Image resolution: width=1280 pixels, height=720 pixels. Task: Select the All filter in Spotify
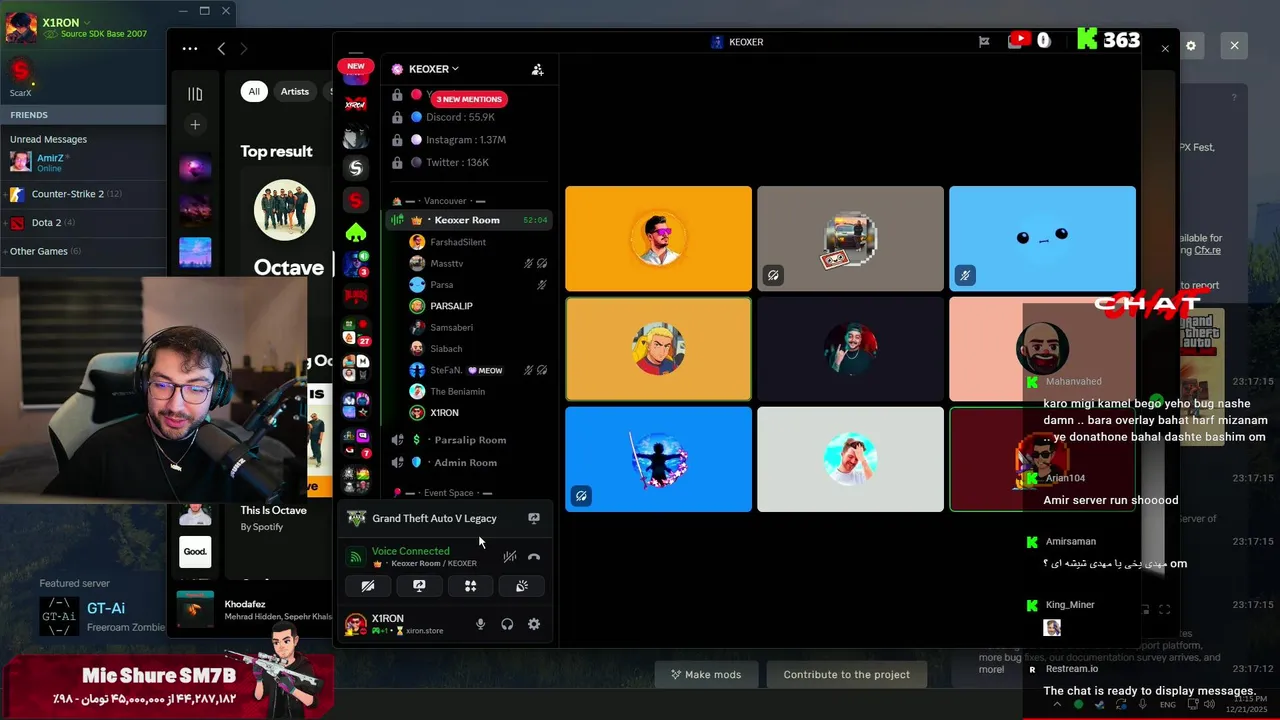(254, 91)
